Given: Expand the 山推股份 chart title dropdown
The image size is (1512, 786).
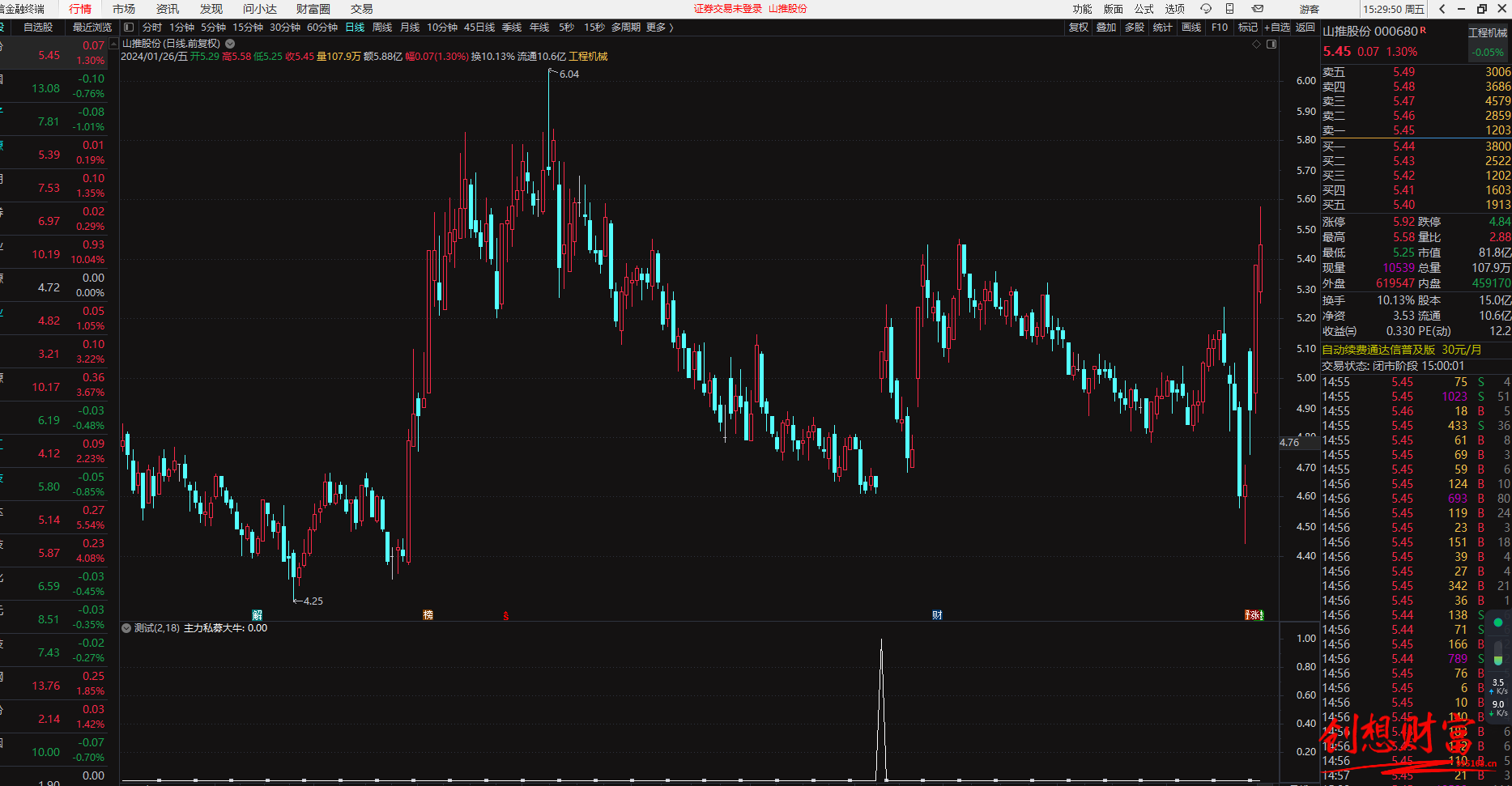Looking at the screenshot, I should [230, 44].
